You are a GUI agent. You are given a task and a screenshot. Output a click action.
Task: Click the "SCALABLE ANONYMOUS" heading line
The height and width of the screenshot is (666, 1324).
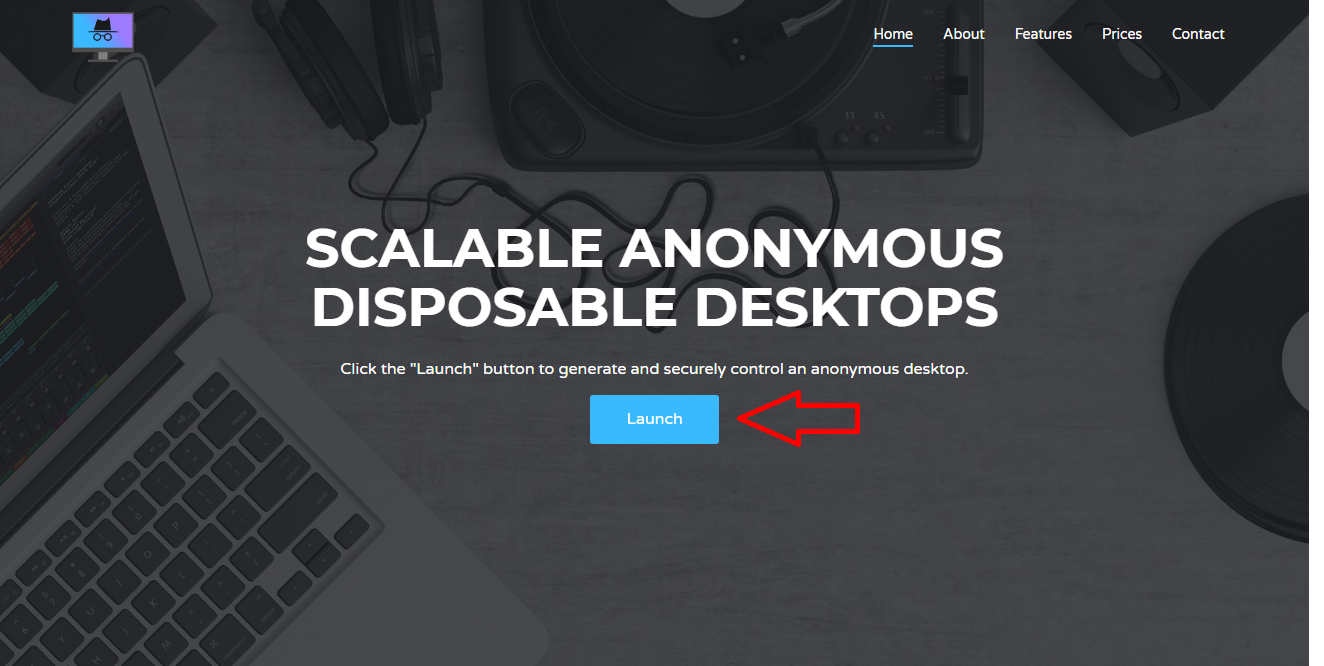coord(654,248)
